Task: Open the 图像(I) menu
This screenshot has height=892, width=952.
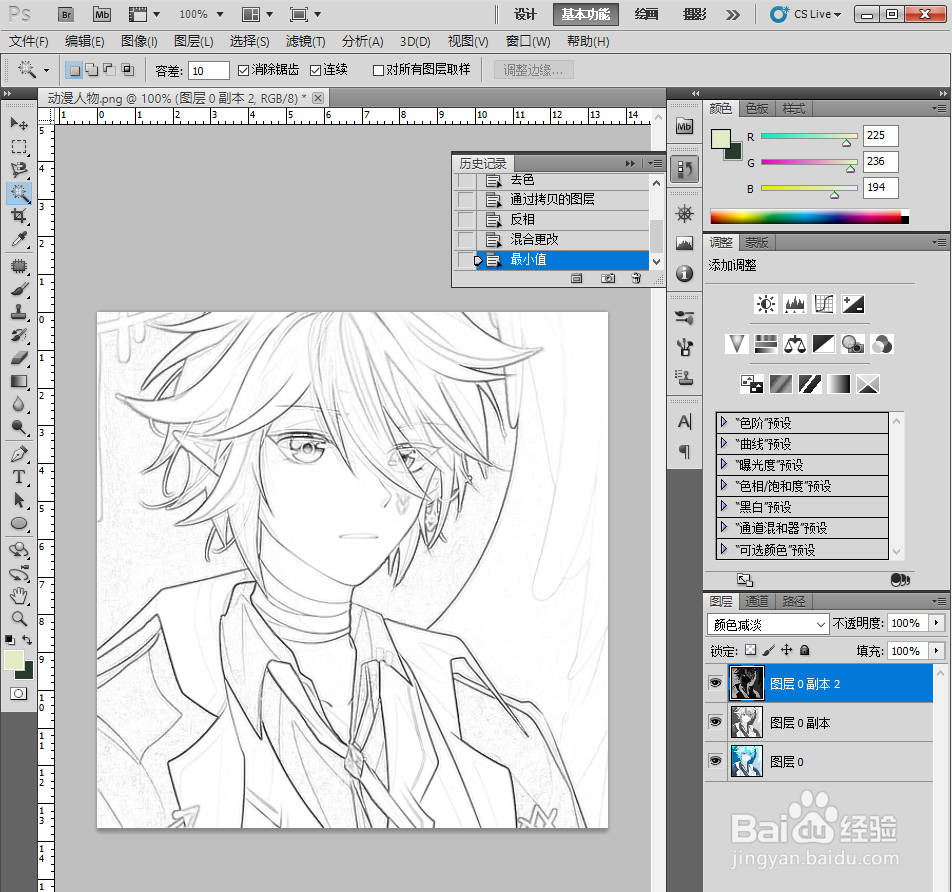Action: (139, 41)
